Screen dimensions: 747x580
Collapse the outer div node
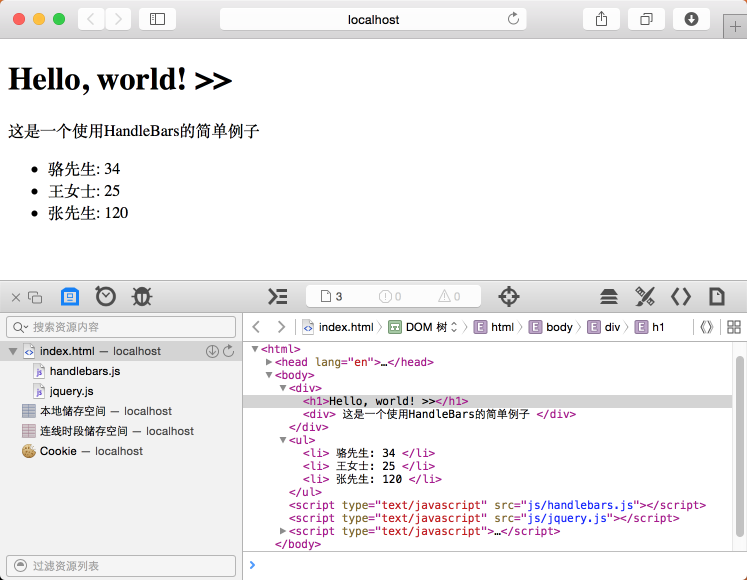coord(283,388)
